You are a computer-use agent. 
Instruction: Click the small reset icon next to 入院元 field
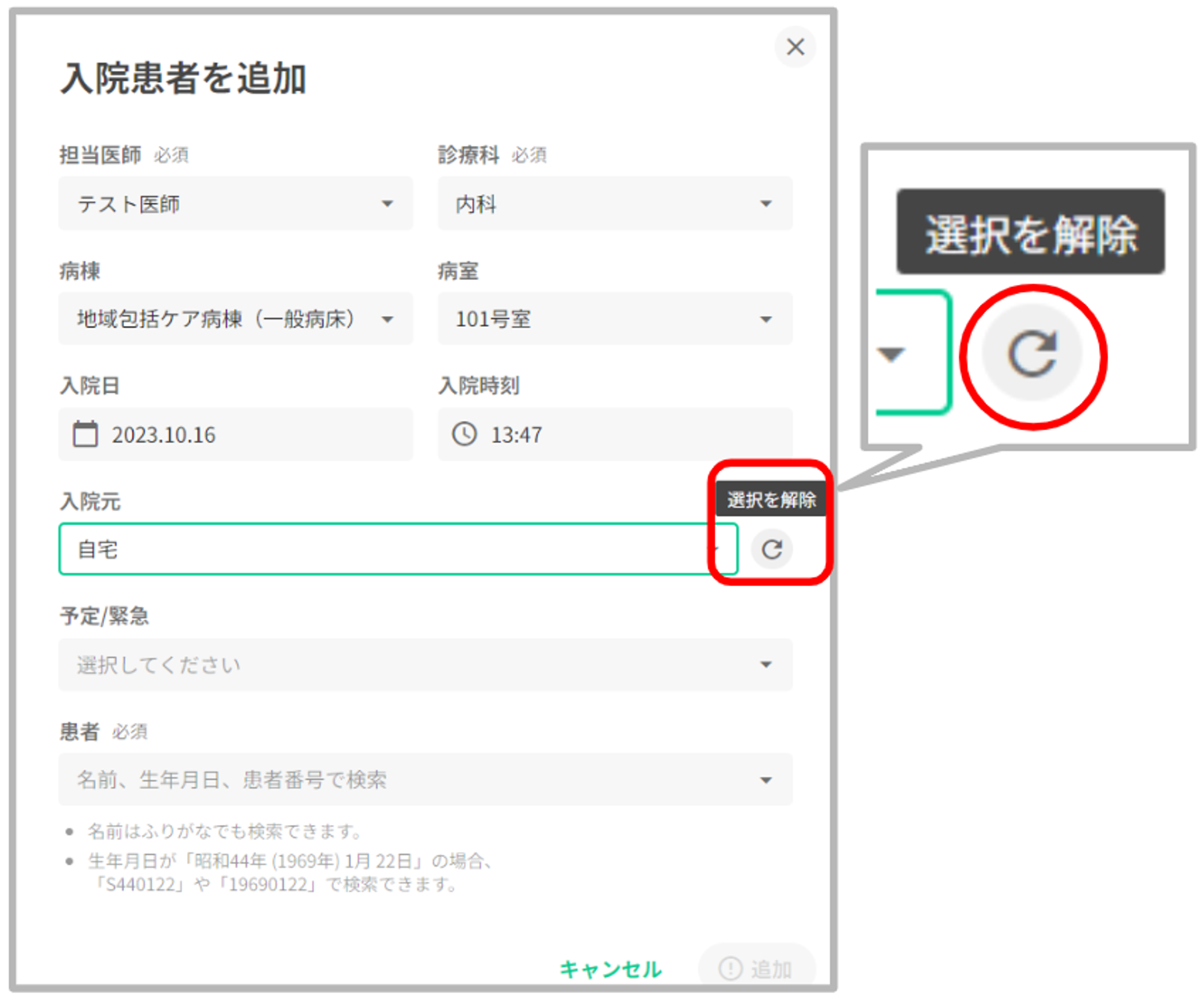click(772, 549)
